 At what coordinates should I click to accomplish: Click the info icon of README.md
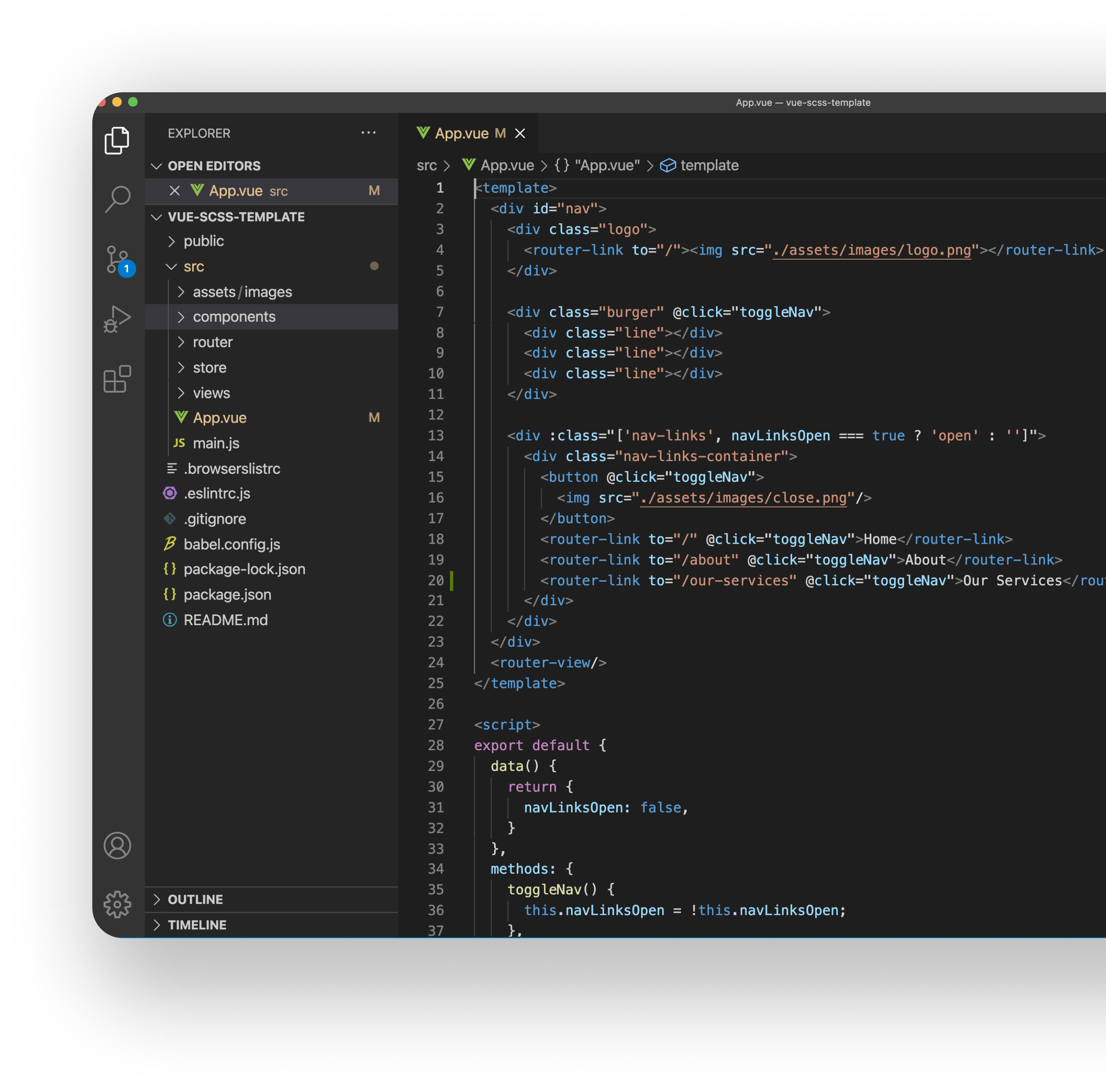tap(170, 619)
